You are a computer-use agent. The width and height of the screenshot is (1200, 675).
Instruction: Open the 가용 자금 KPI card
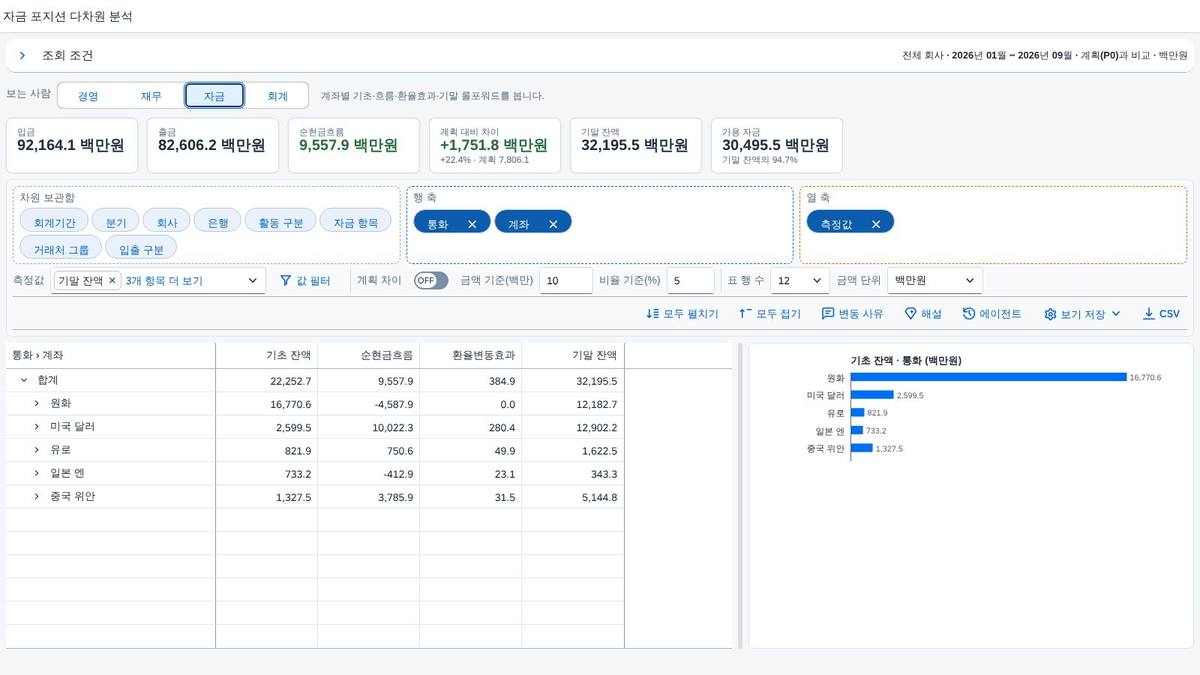pyautogui.click(x=777, y=145)
